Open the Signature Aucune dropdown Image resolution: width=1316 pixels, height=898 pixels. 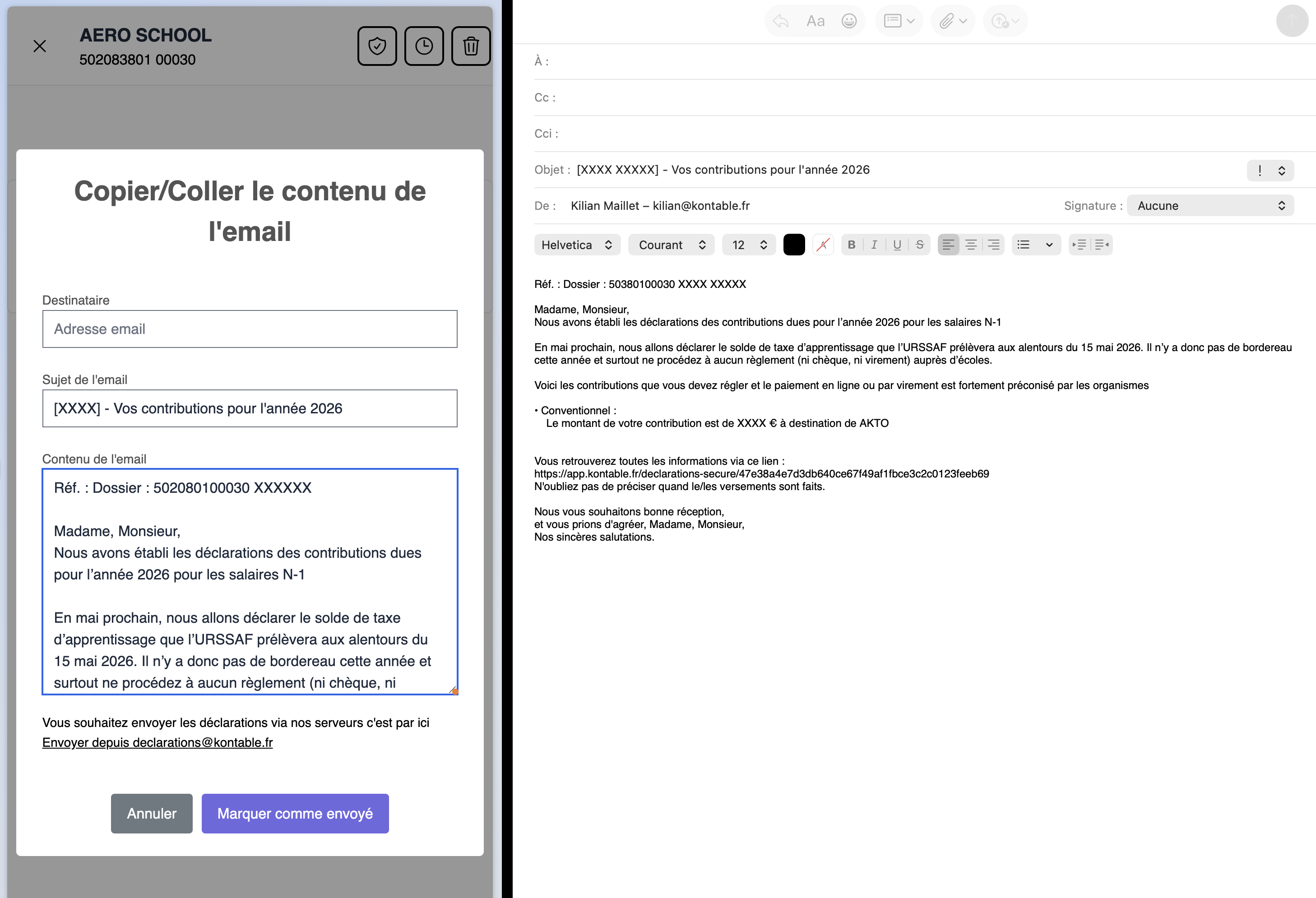point(1210,205)
